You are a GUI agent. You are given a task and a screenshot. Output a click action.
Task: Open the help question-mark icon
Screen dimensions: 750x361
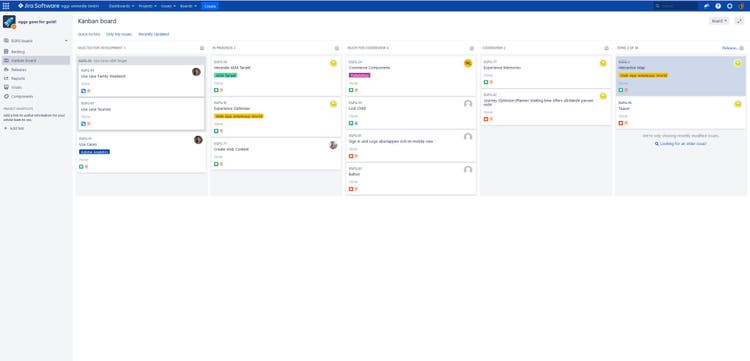(x=718, y=6)
